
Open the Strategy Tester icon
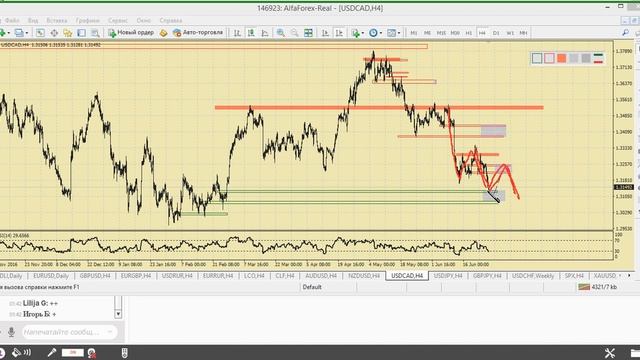[95, 33]
